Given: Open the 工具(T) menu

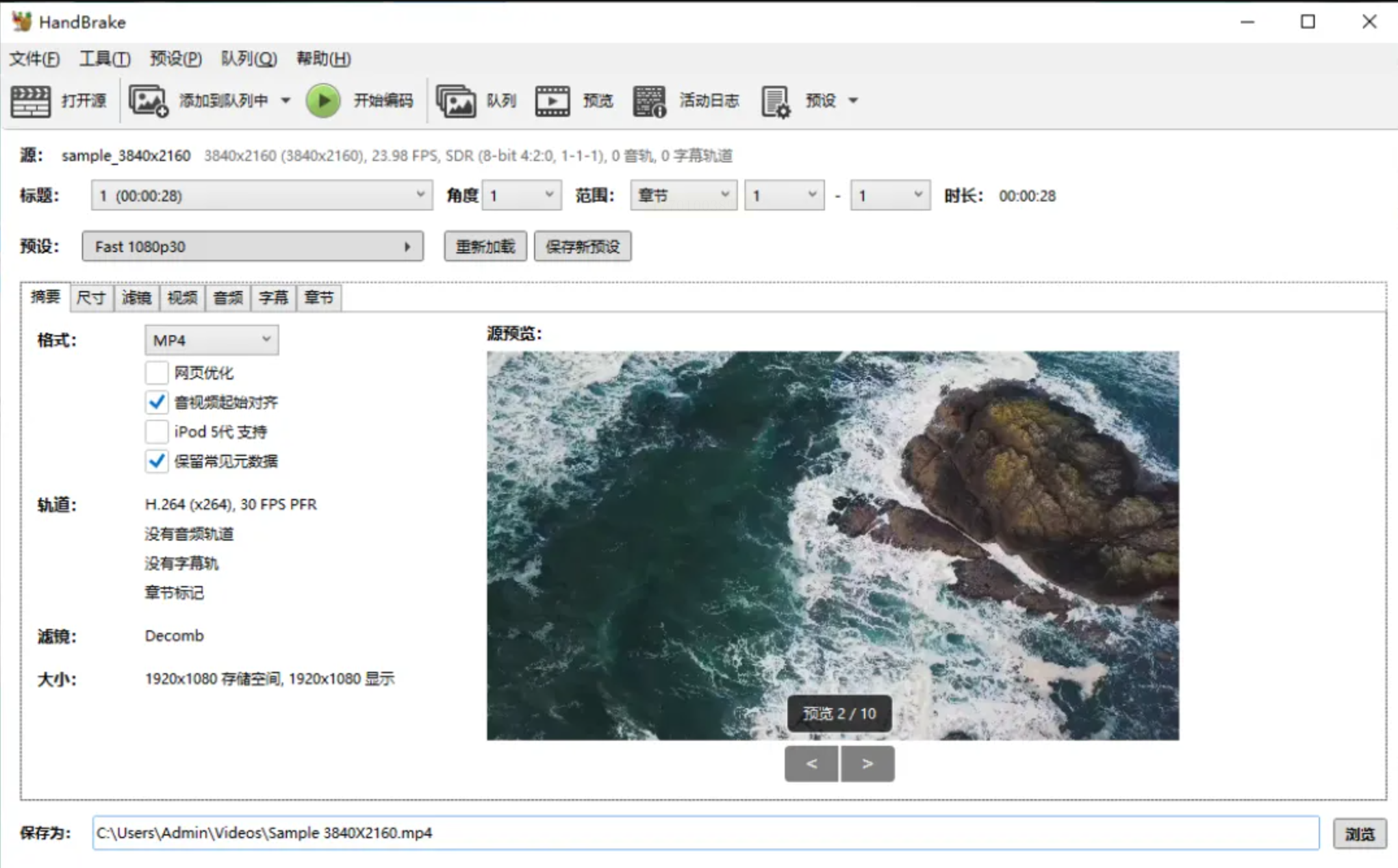Looking at the screenshot, I should [x=105, y=58].
